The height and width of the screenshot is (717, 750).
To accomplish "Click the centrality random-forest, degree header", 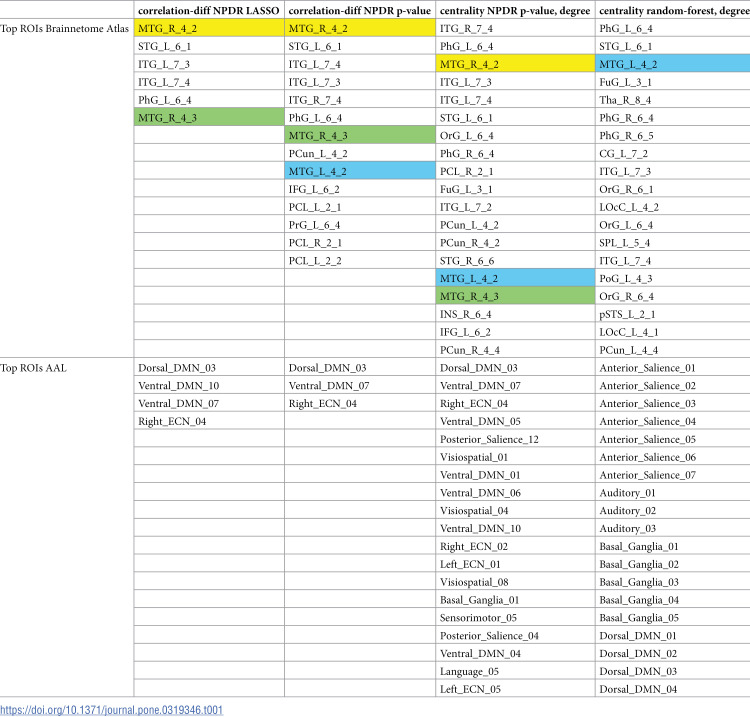I will [x=674, y=11].
